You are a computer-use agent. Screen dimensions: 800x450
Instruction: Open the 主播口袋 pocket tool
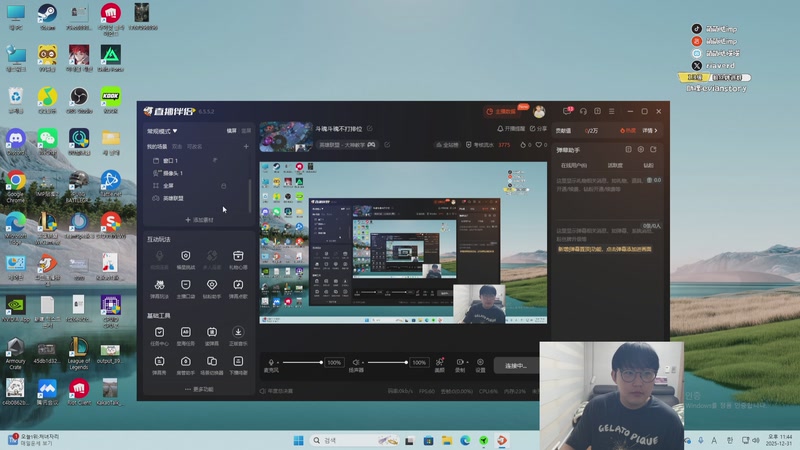pyautogui.click(x=185, y=288)
